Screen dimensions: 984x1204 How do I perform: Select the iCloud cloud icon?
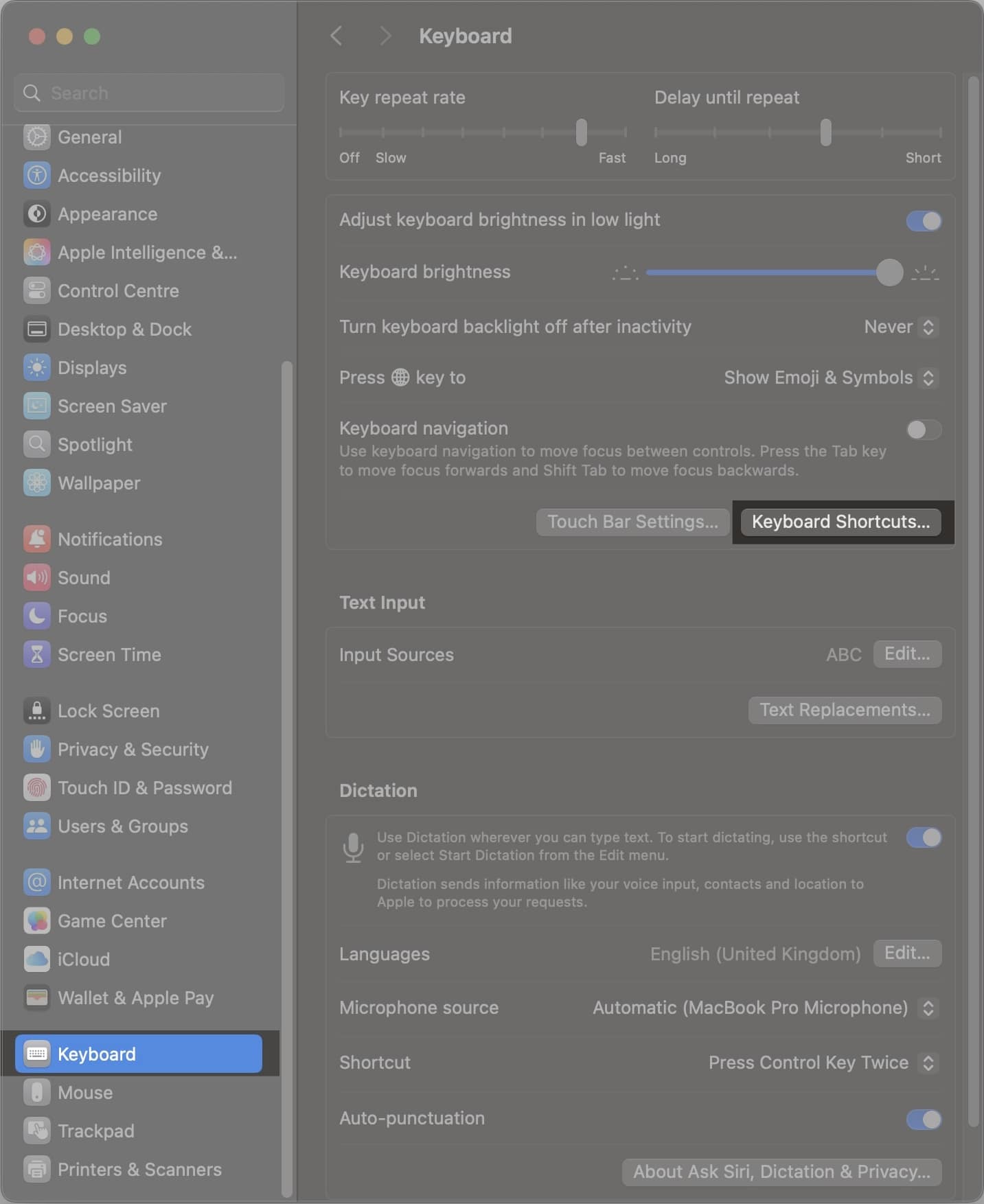pyautogui.click(x=37, y=960)
